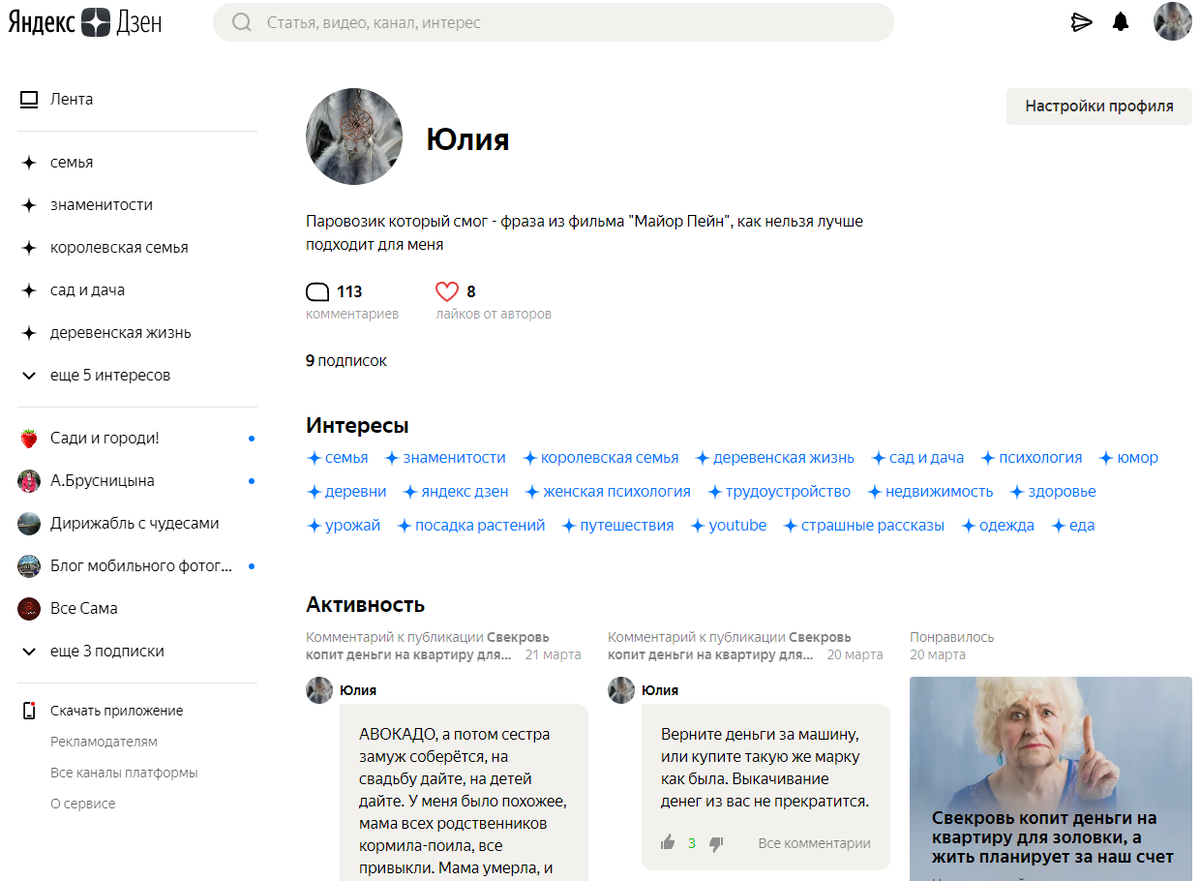Image resolution: width=1200 pixels, height=881 pixels.
Task: Select interest tag яндекс дзен
Action: pos(455,492)
